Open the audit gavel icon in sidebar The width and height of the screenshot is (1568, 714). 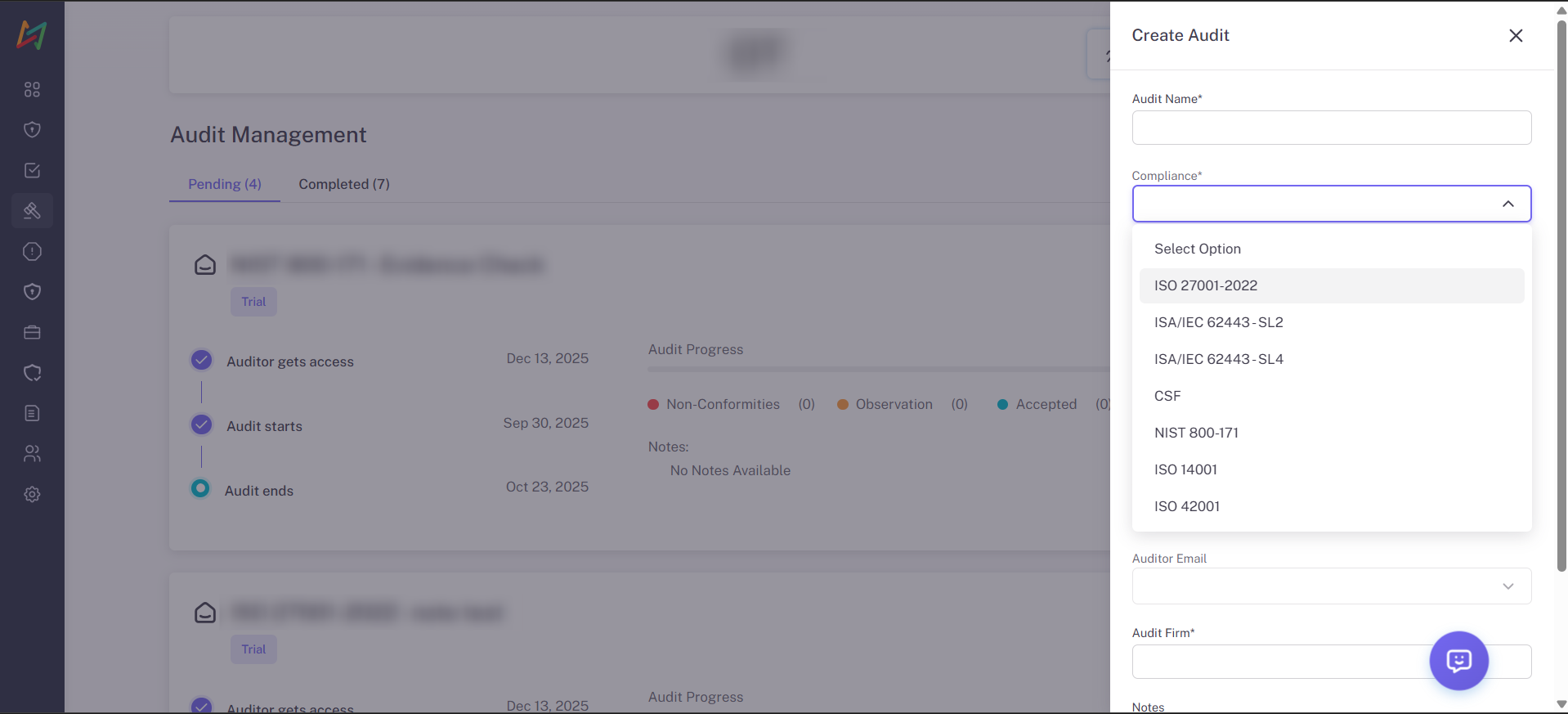(x=32, y=211)
